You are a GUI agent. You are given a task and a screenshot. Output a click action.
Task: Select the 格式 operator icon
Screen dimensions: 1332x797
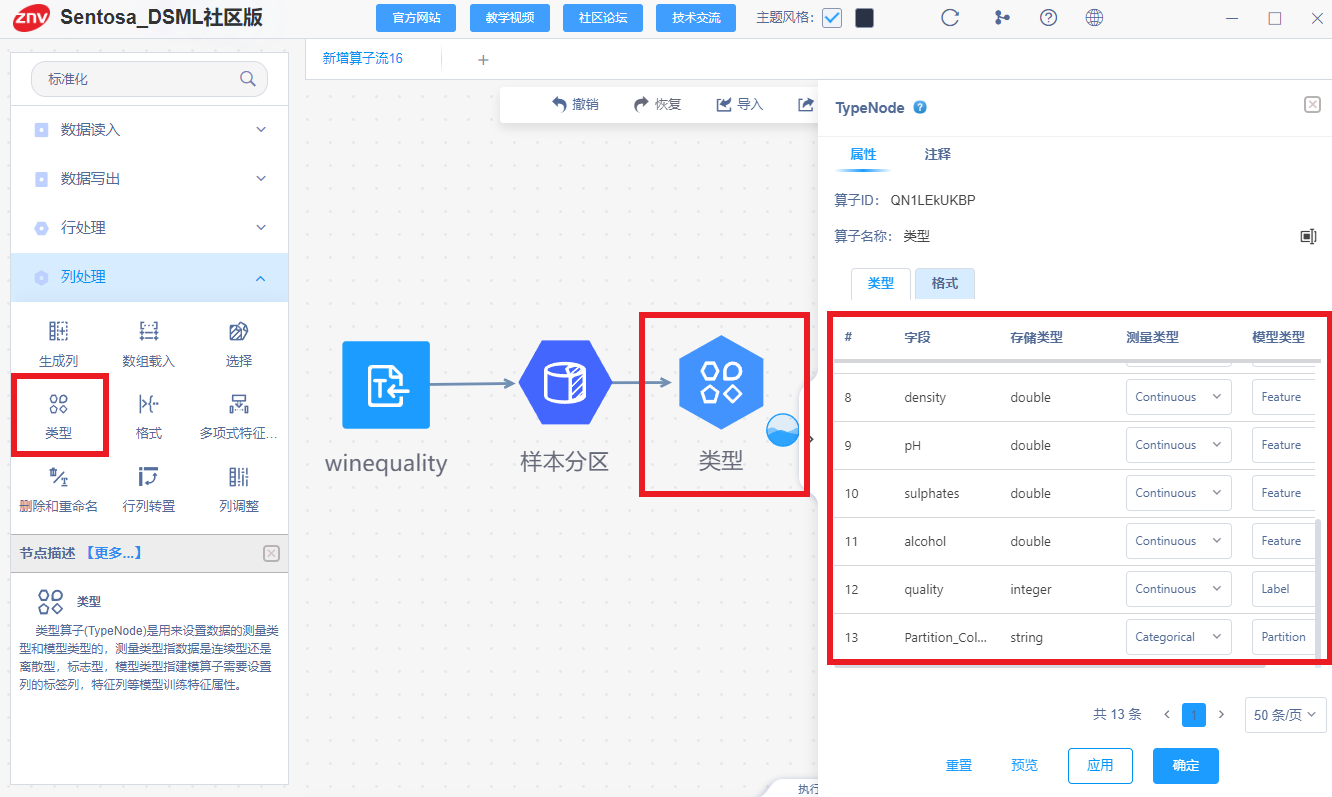click(149, 405)
